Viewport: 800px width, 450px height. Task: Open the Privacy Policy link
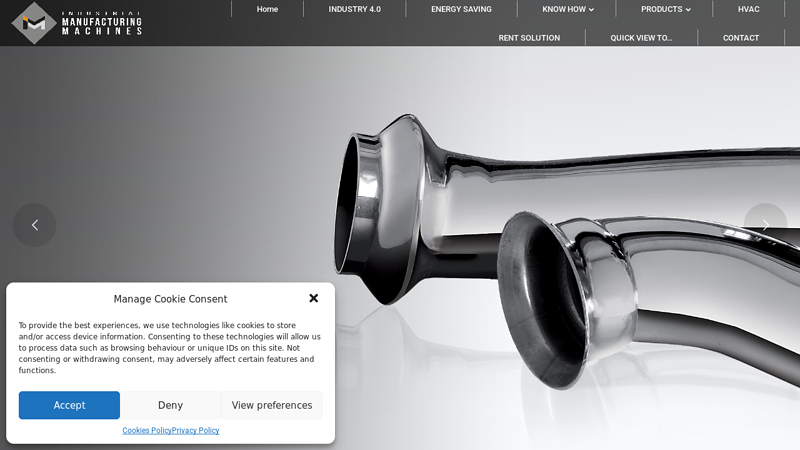(x=195, y=431)
